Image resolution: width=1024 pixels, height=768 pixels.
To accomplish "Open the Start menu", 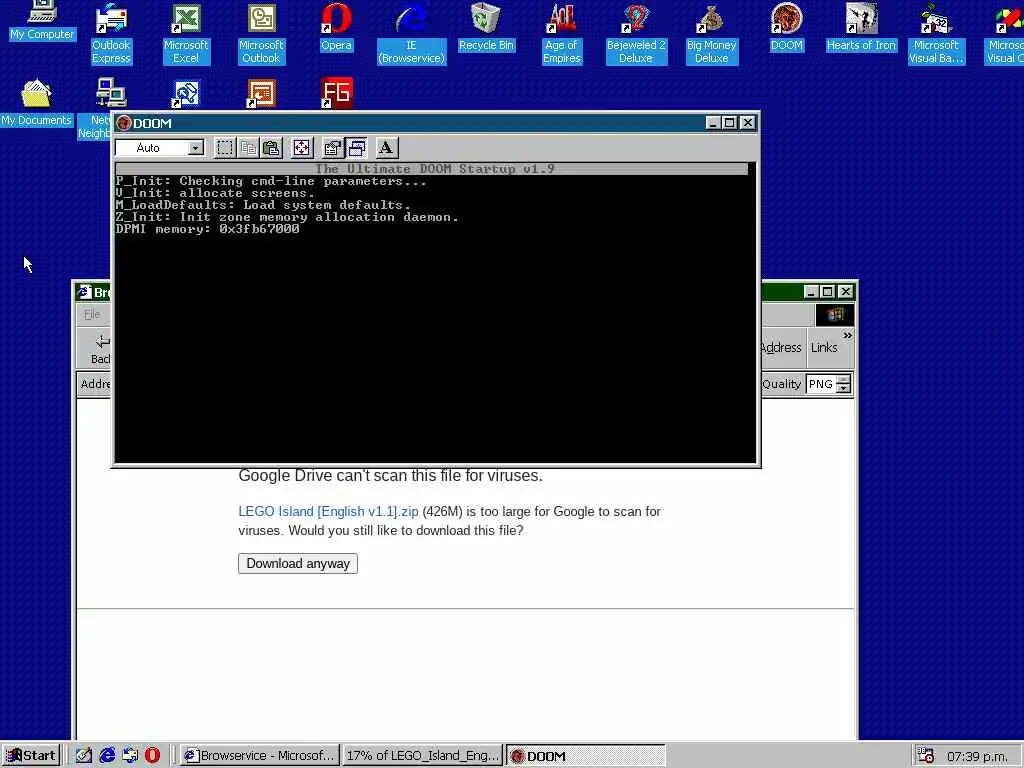I will point(31,756).
